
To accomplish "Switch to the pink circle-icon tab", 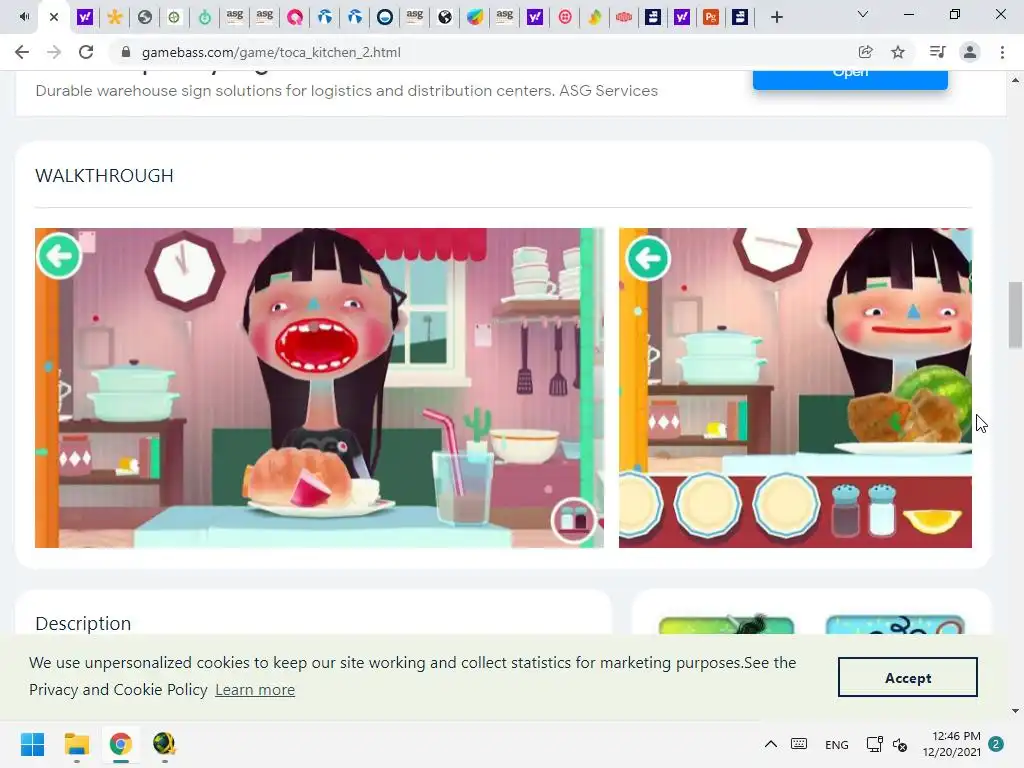I will point(565,17).
